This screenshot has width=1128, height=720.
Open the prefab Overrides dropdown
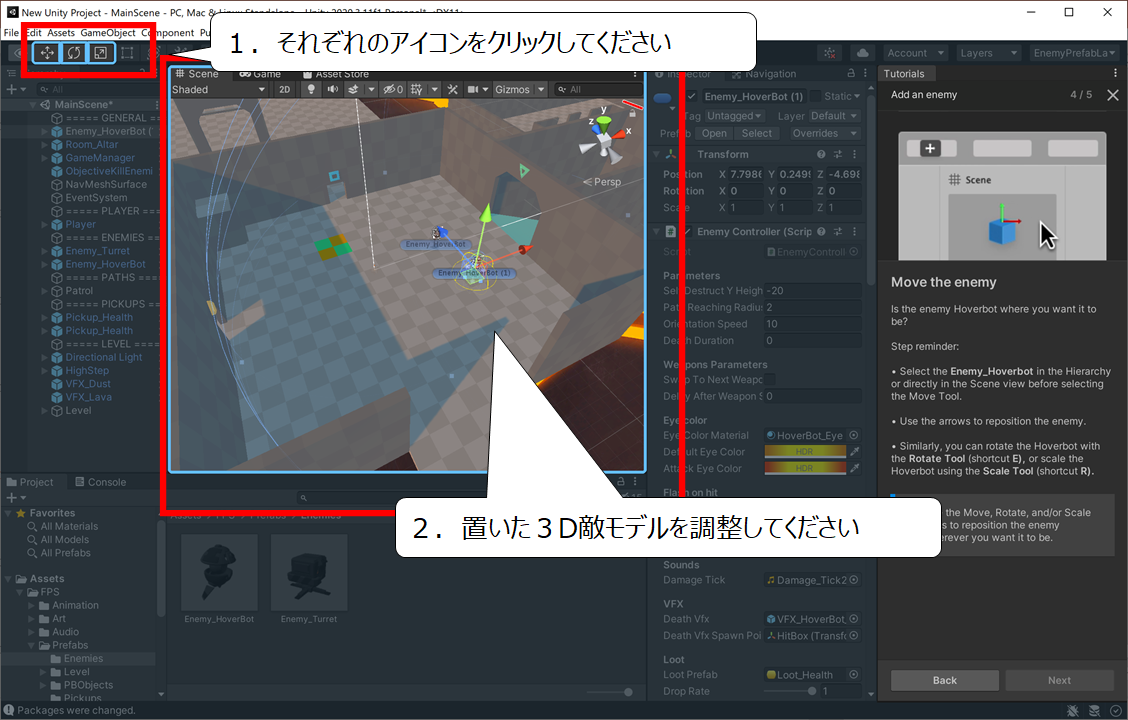tap(824, 133)
